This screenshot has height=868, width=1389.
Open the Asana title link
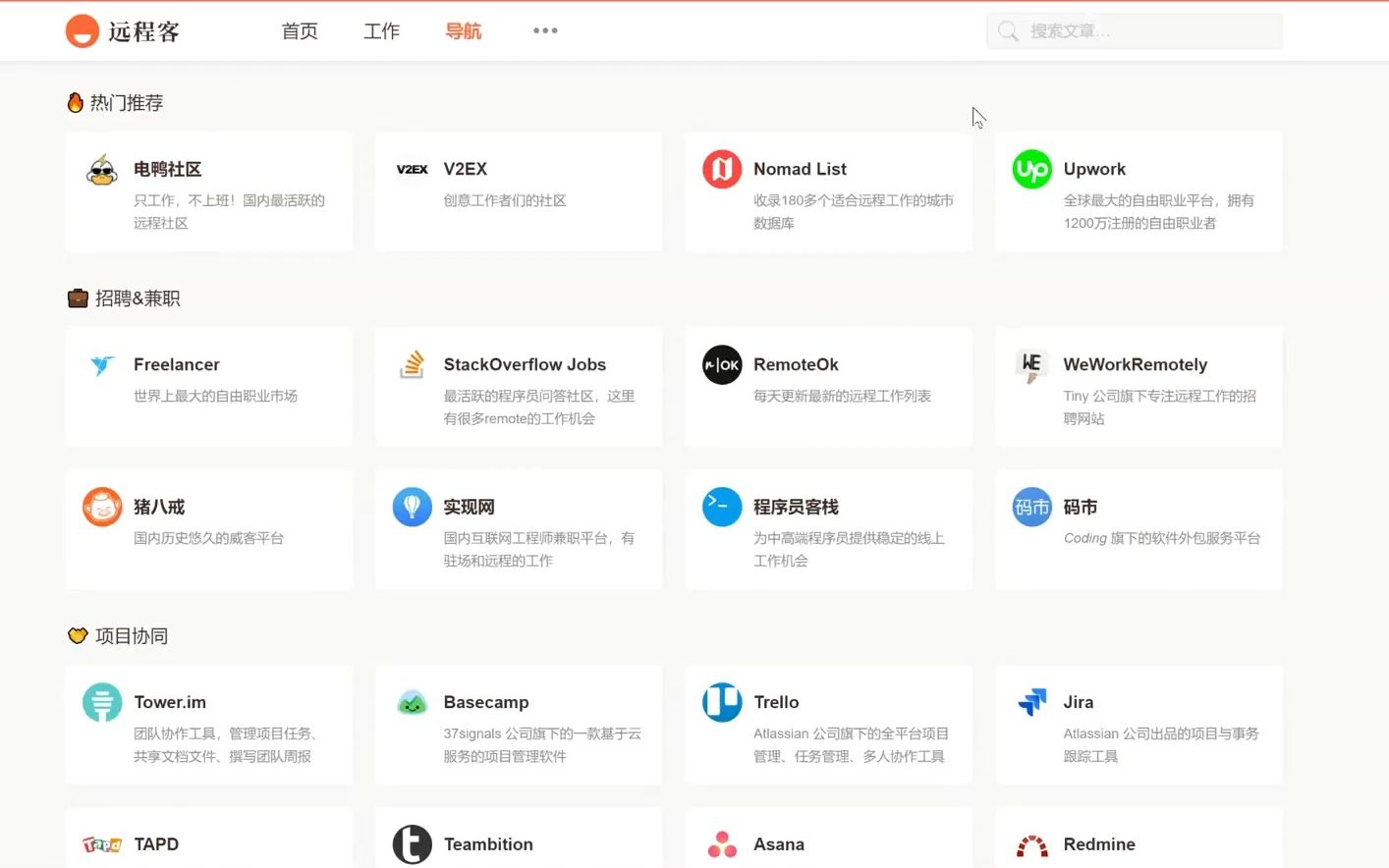(779, 844)
